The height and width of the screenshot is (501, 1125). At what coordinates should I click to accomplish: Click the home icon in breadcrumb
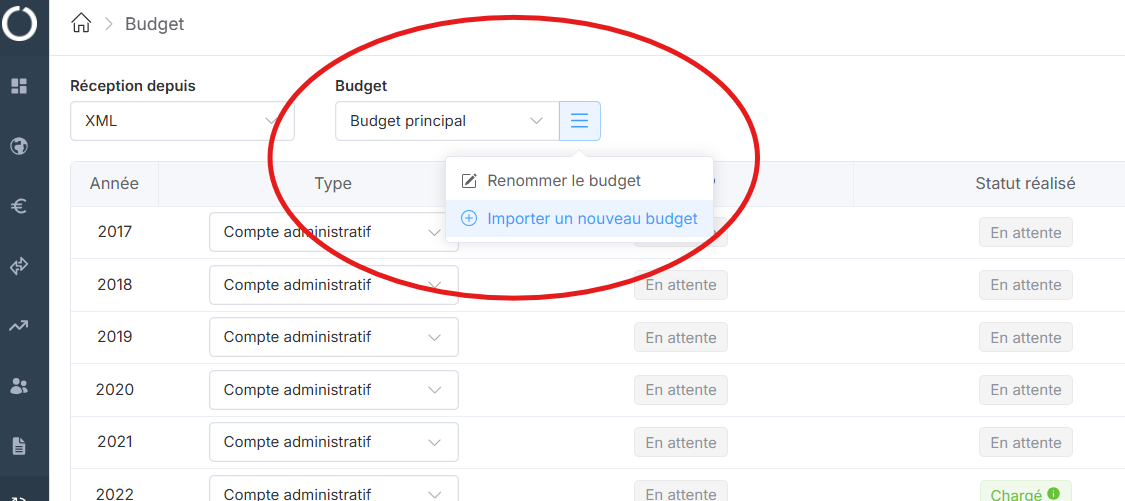tap(82, 24)
